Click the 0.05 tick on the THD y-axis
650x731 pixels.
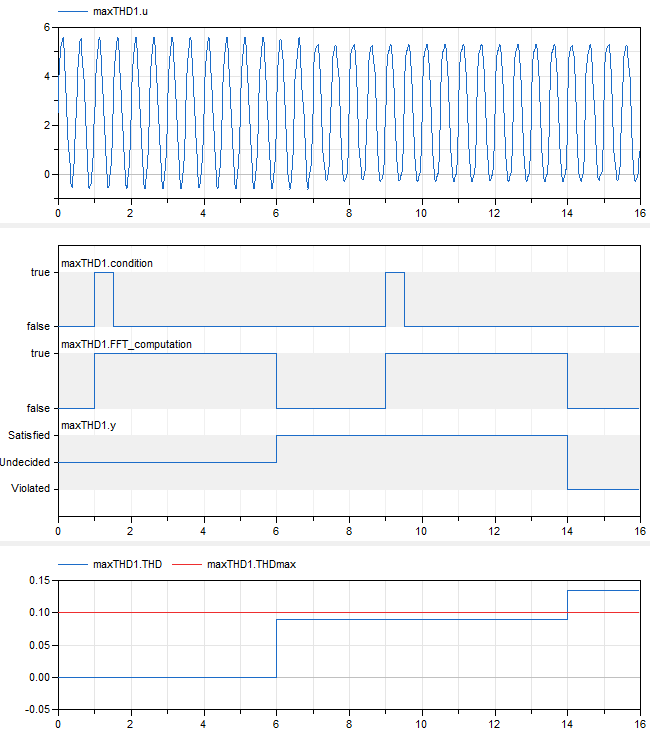click(37, 645)
